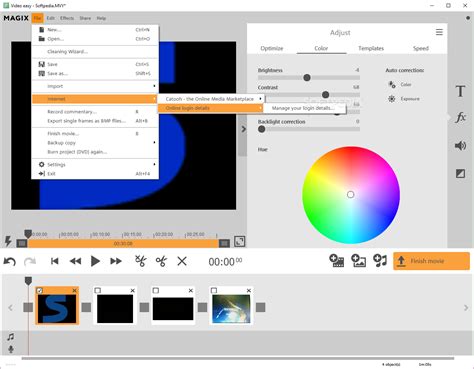The height and width of the screenshot is (369, 474).
Task: Click the Contrast slider handle
Action: [326, 95]
